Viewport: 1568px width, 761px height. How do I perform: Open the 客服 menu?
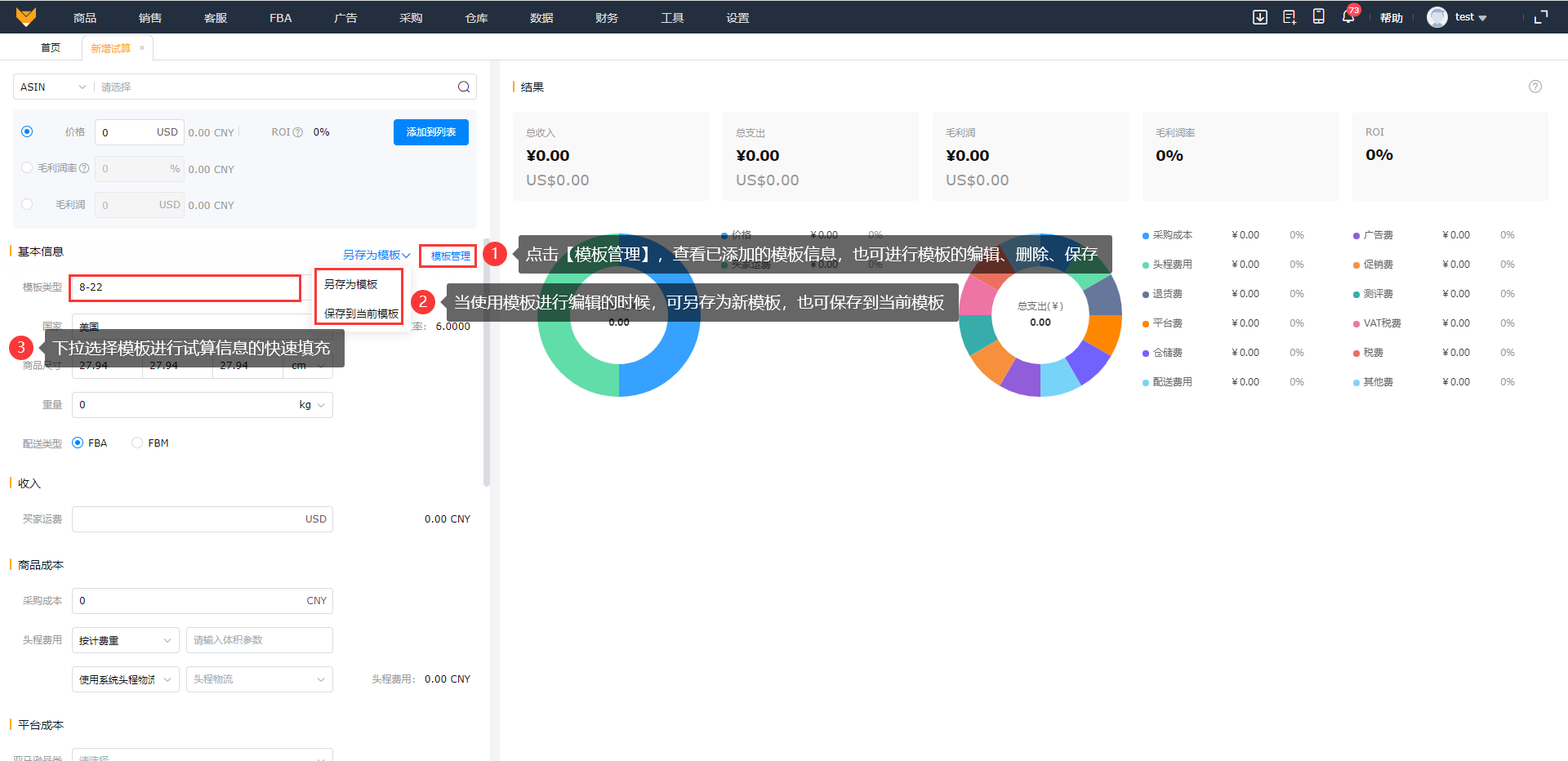click(216, 18)
